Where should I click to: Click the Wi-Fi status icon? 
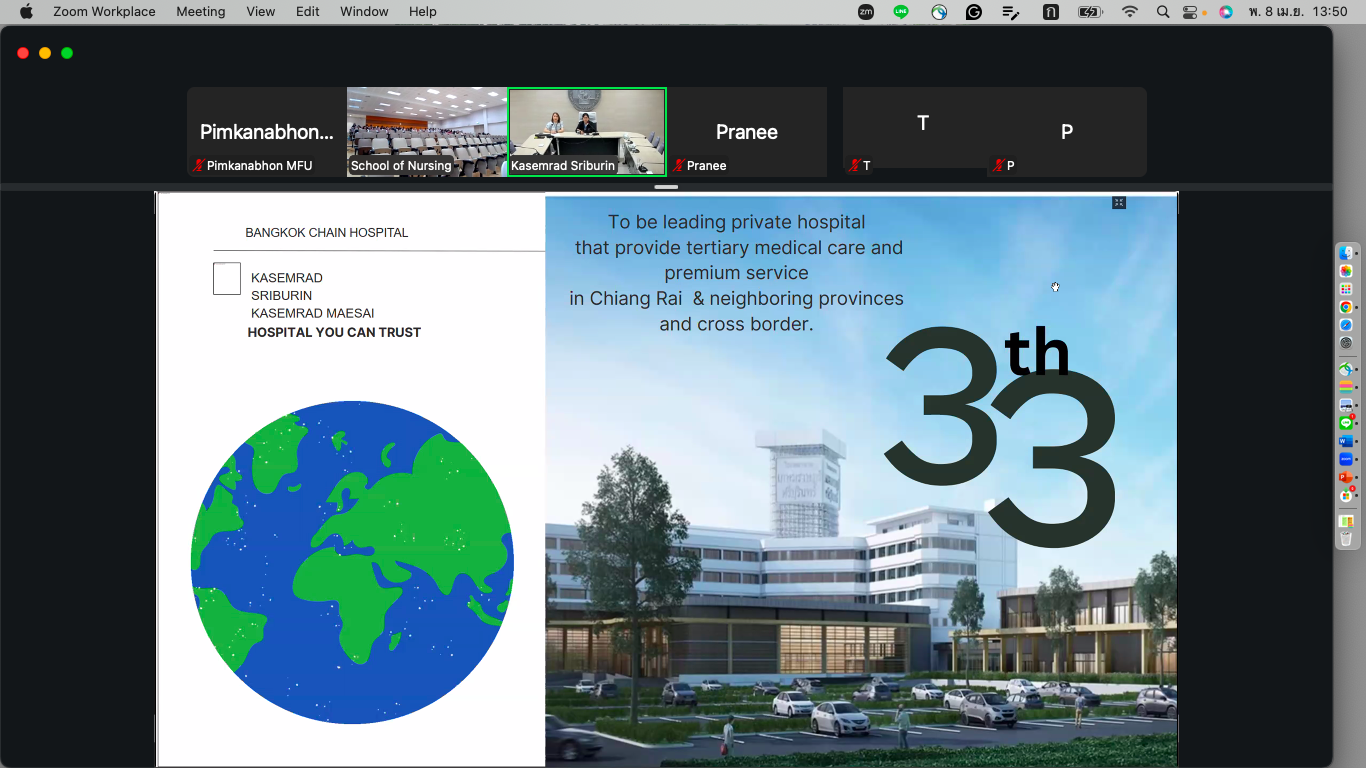coord(1130,12)
